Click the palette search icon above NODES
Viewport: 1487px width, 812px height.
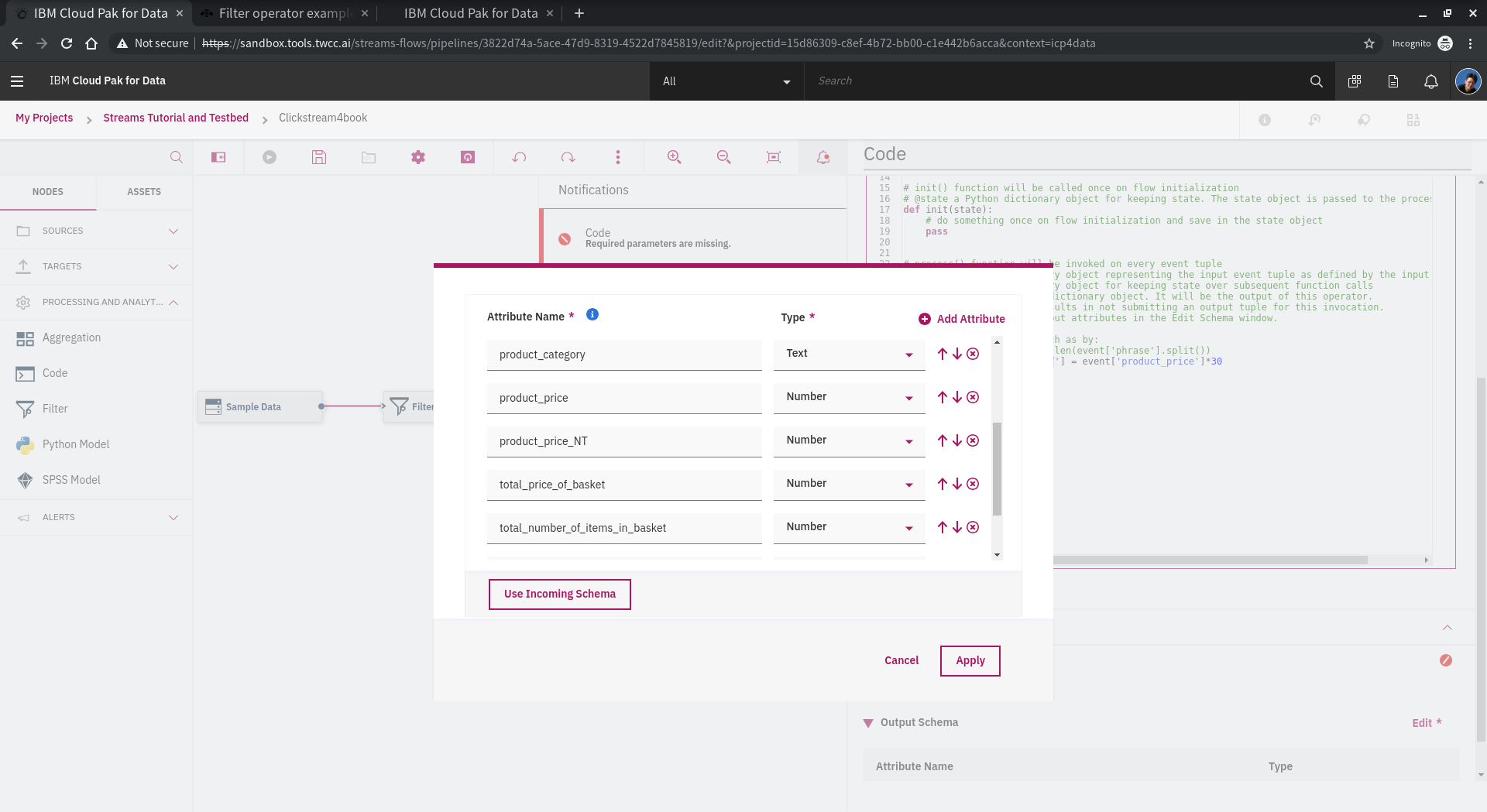(x=177, y=157)
